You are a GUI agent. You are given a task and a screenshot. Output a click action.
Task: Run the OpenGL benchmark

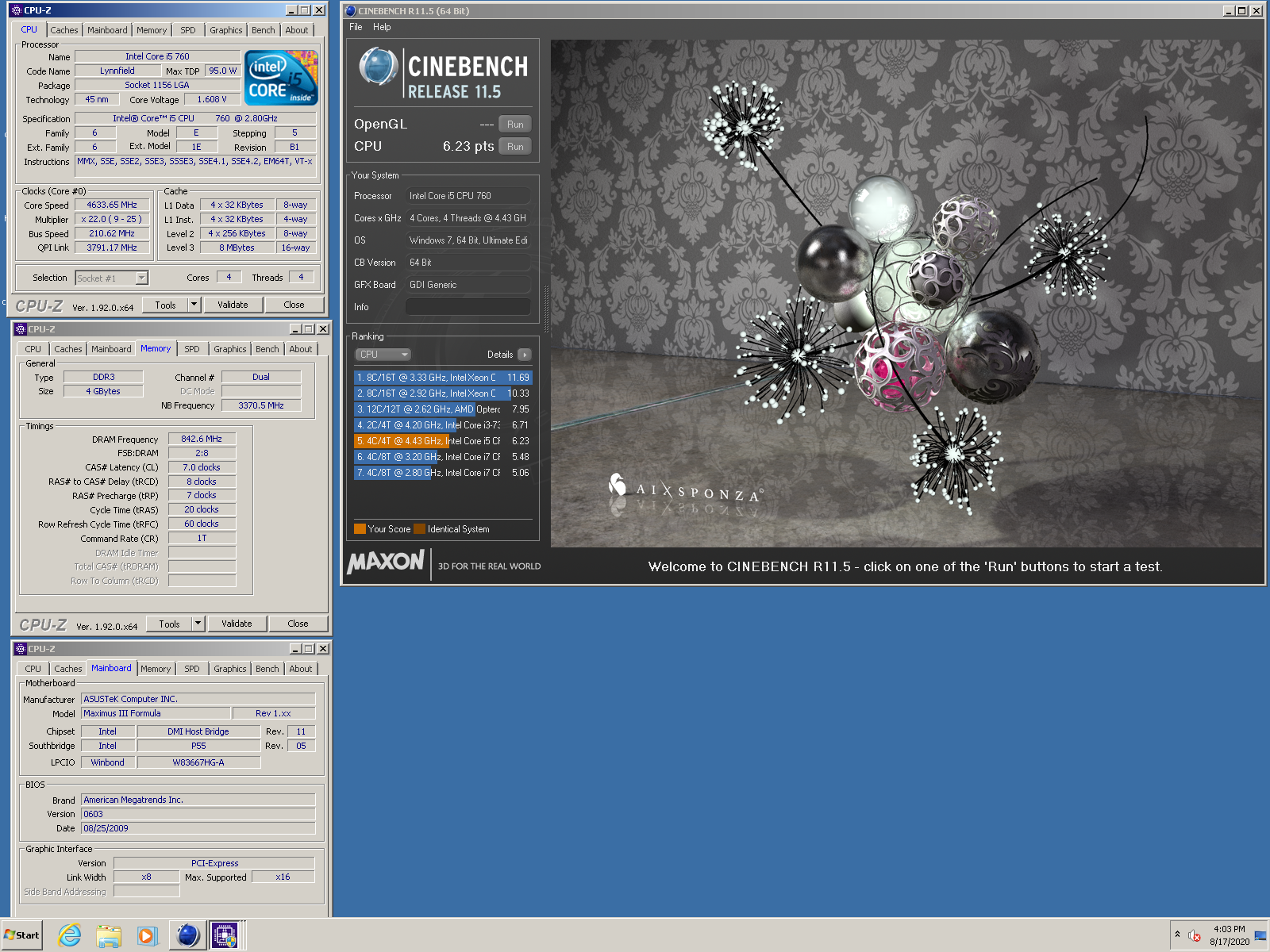click(515, 125)
